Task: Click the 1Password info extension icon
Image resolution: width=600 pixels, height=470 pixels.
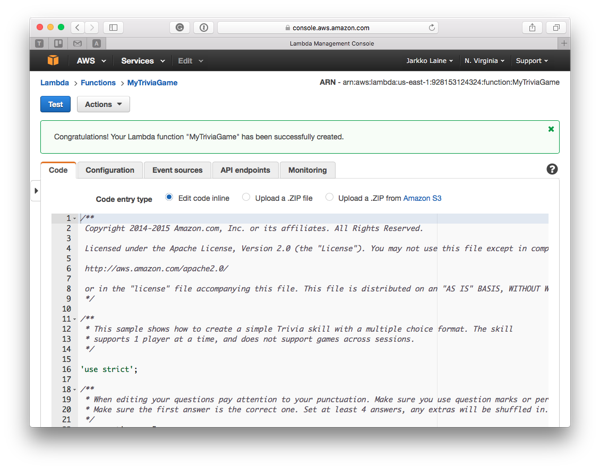Action: tap(204, 28)
